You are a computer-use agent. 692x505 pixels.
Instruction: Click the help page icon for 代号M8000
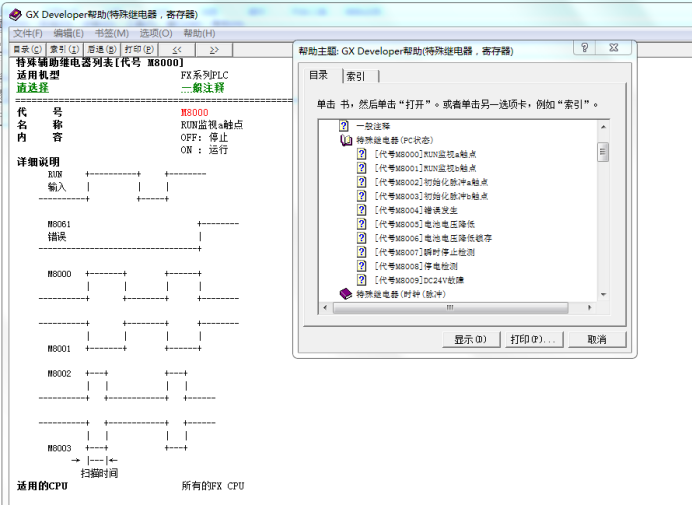361,154
